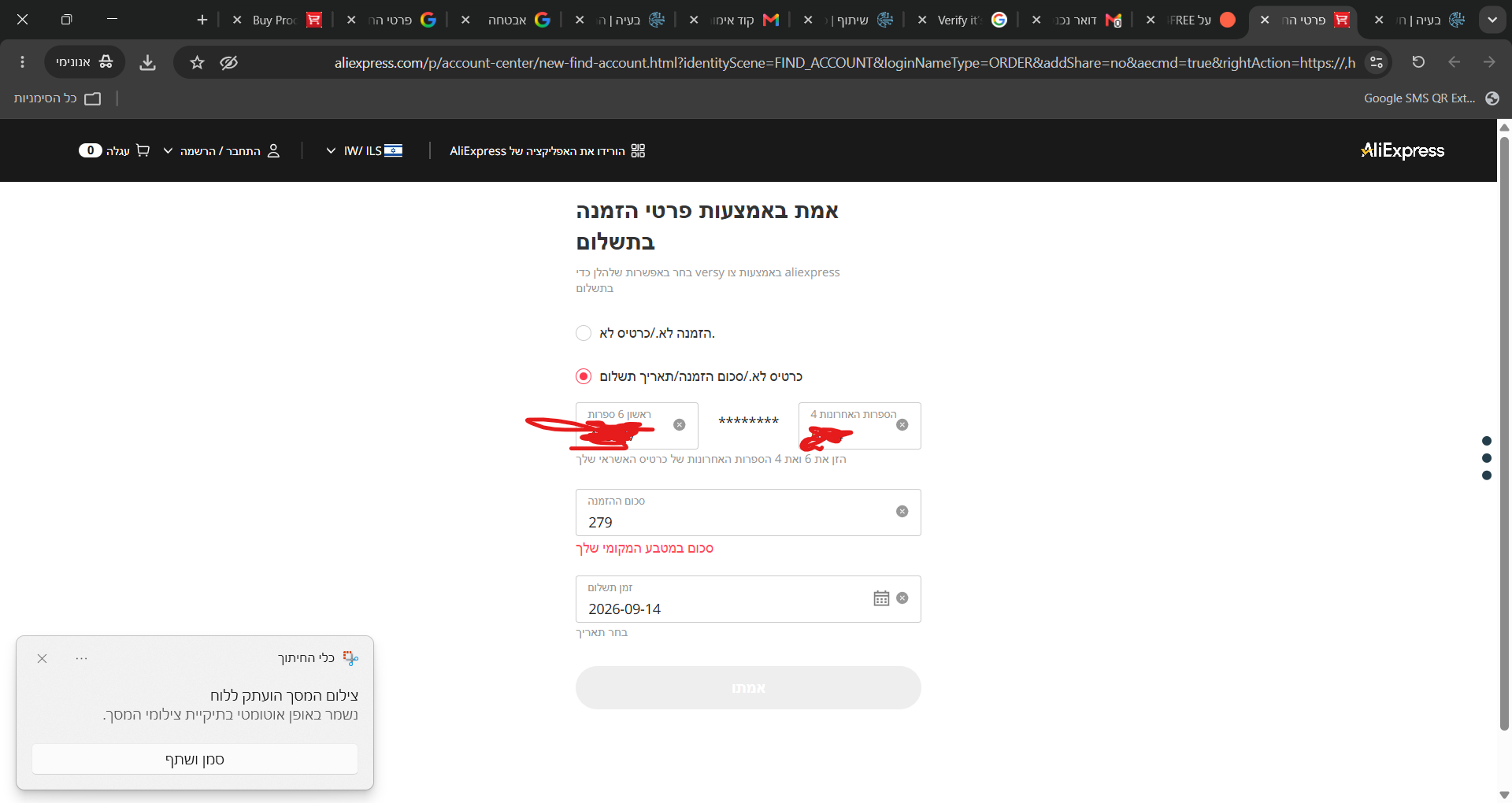Click the scrollbar down arrow

[1504, 794]
